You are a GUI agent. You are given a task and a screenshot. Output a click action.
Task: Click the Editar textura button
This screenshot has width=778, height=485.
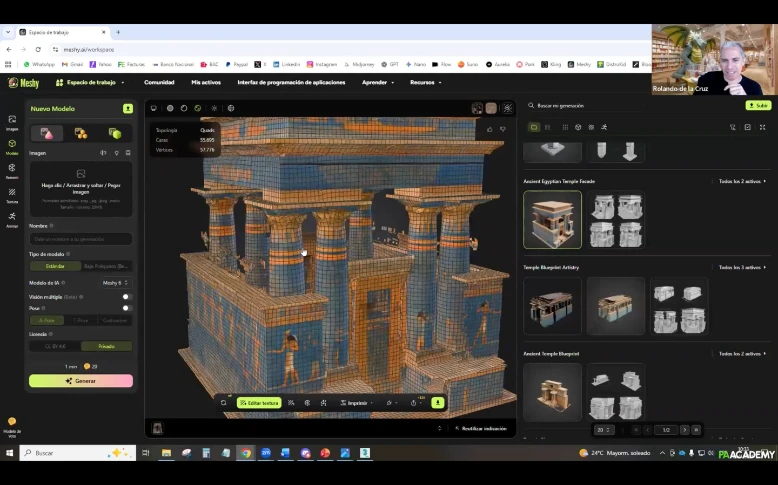(x=258, y=402)
